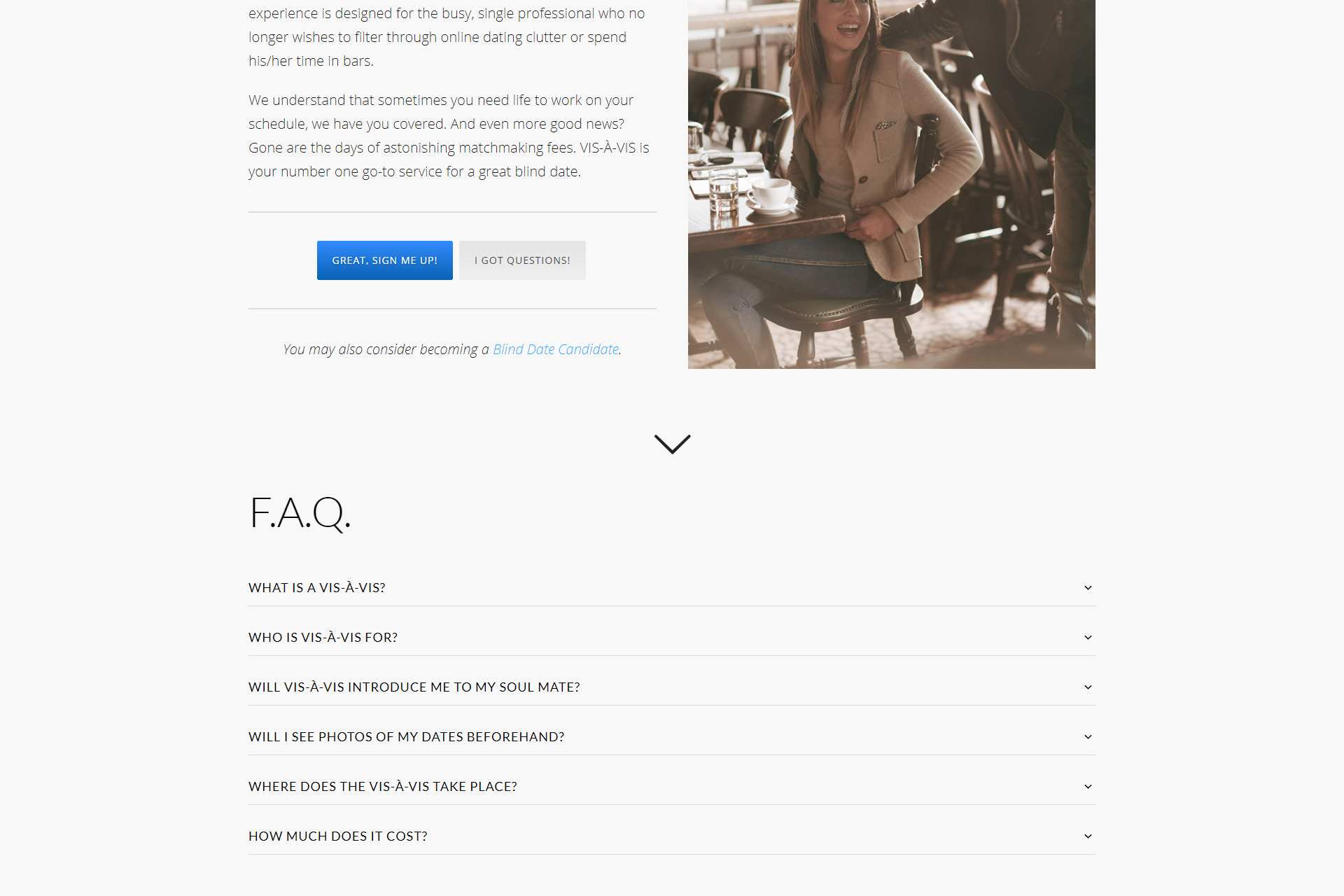Click the chevron icon beside 'How much does it cost?'
The image size is (1344, 896).
[x=1088, y=836]
